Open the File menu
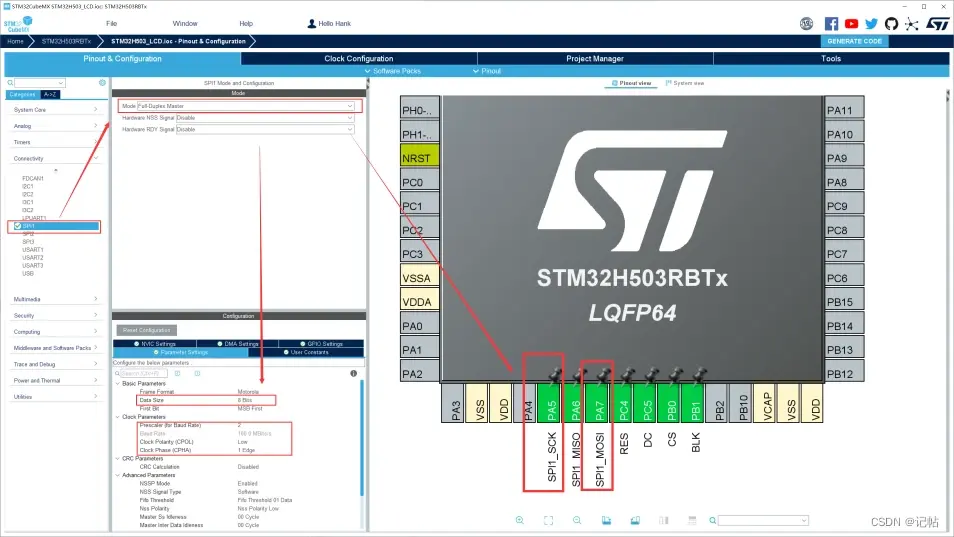Screen dimensions: 954x537 [x=111, y=24]
